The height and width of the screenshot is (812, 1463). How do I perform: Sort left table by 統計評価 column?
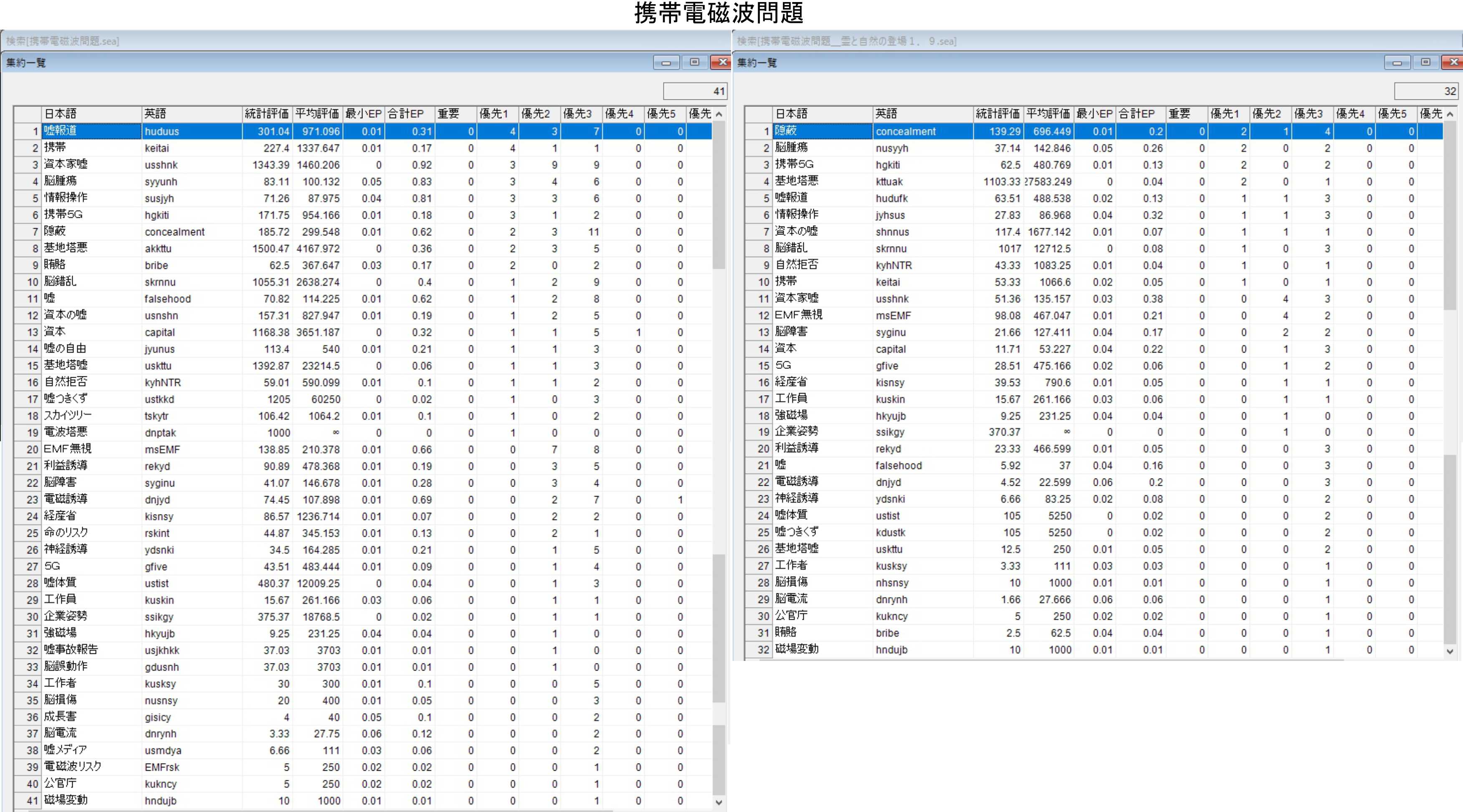coord(266,113)
